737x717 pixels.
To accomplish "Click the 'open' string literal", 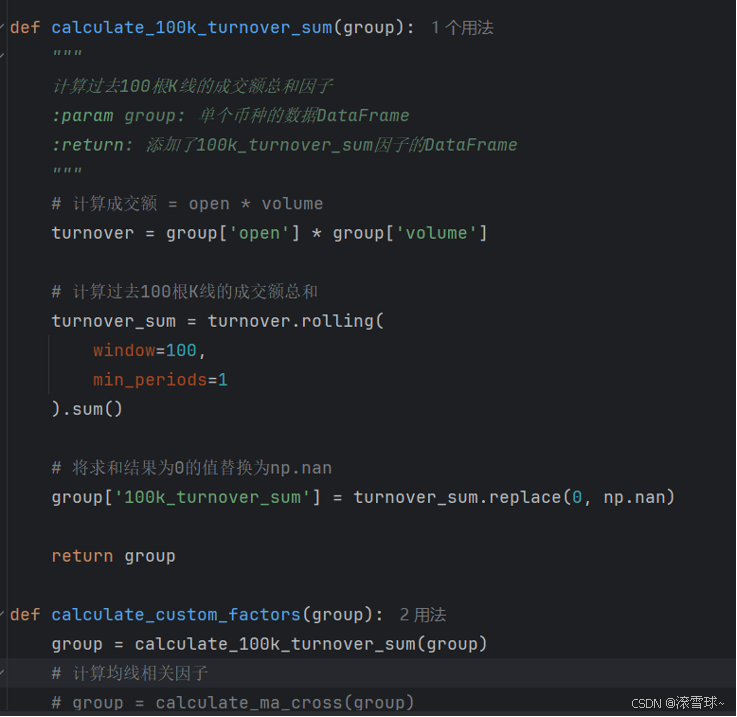I will pyautogui.click(x=259, y=233).
